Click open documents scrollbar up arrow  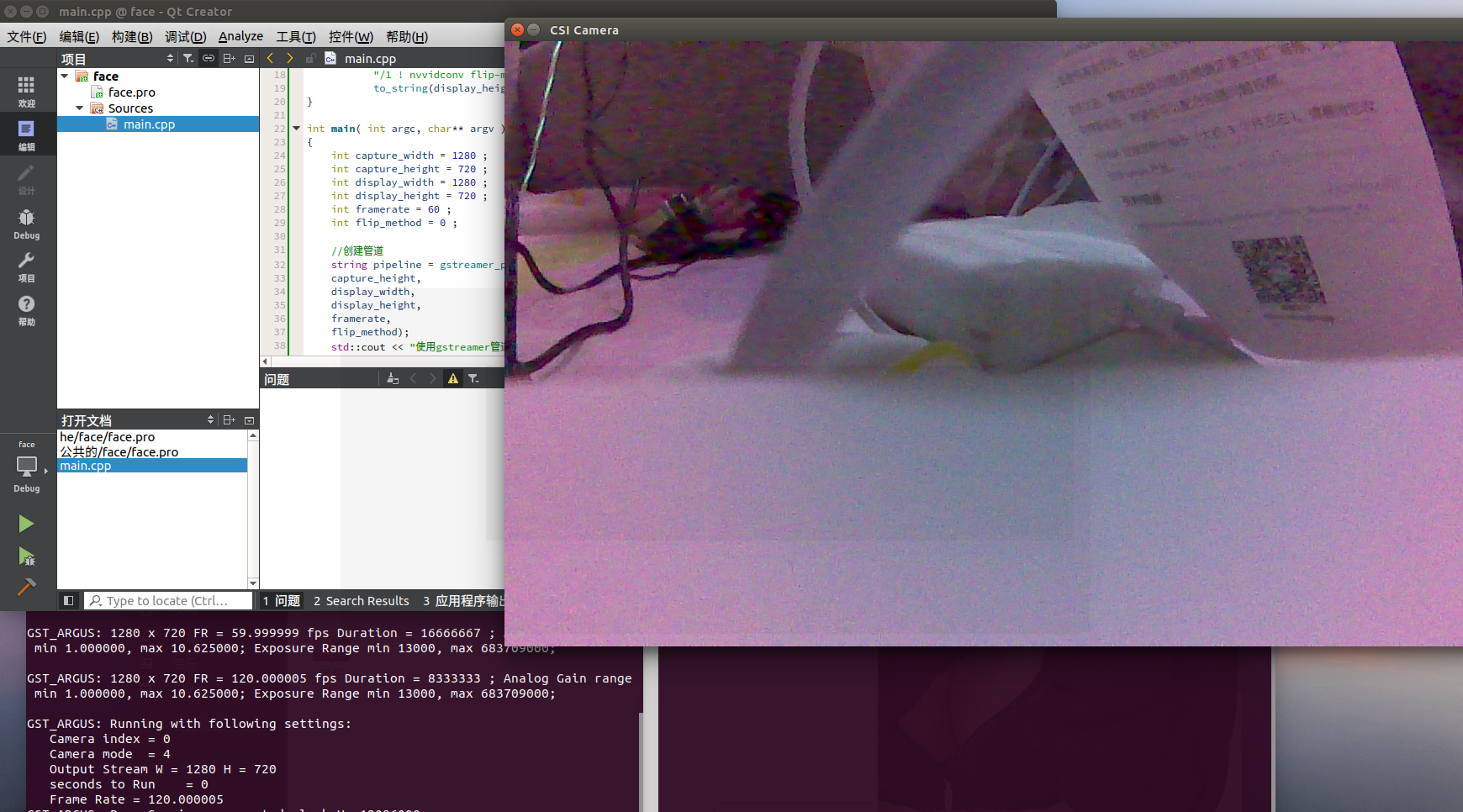[253, 435]
